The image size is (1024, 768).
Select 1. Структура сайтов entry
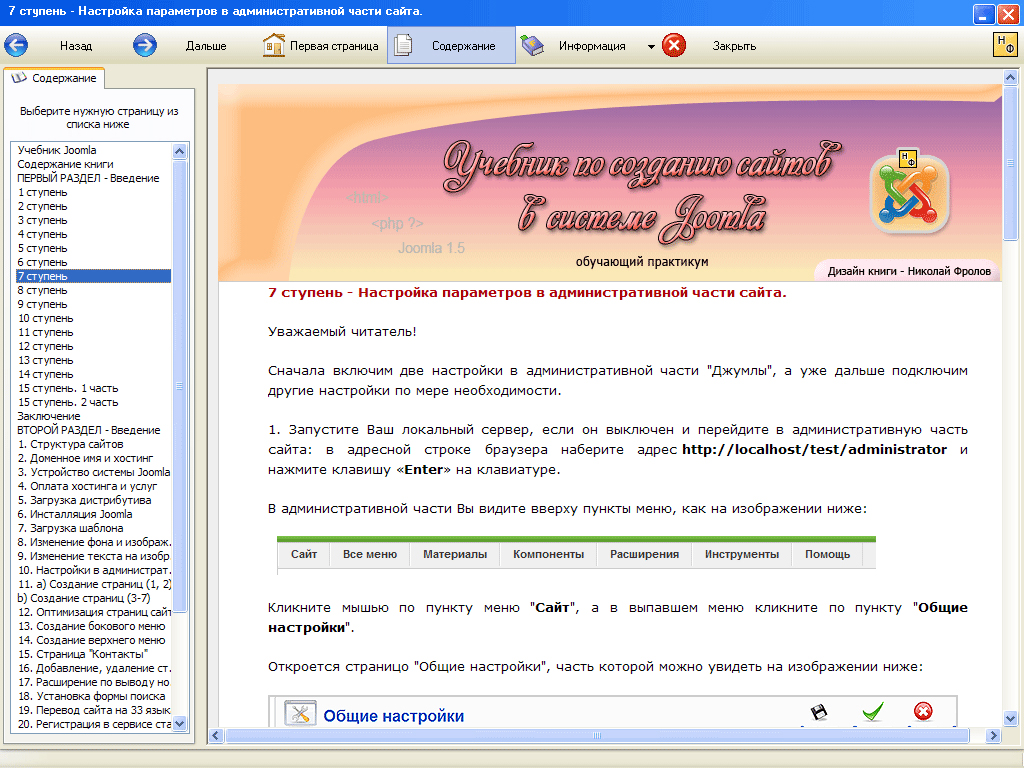point(93,444)
